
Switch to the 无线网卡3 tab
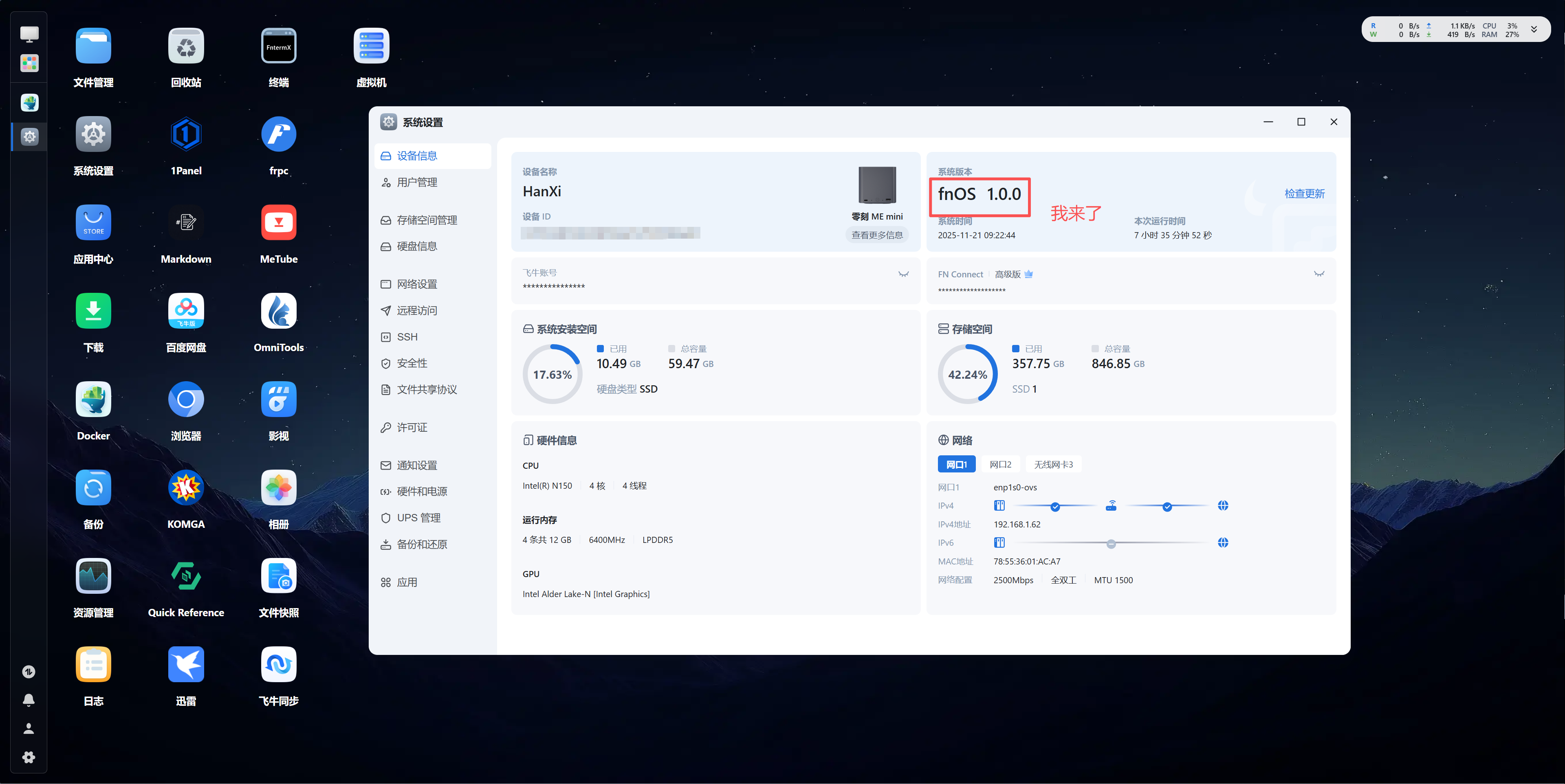(1053, 465)
